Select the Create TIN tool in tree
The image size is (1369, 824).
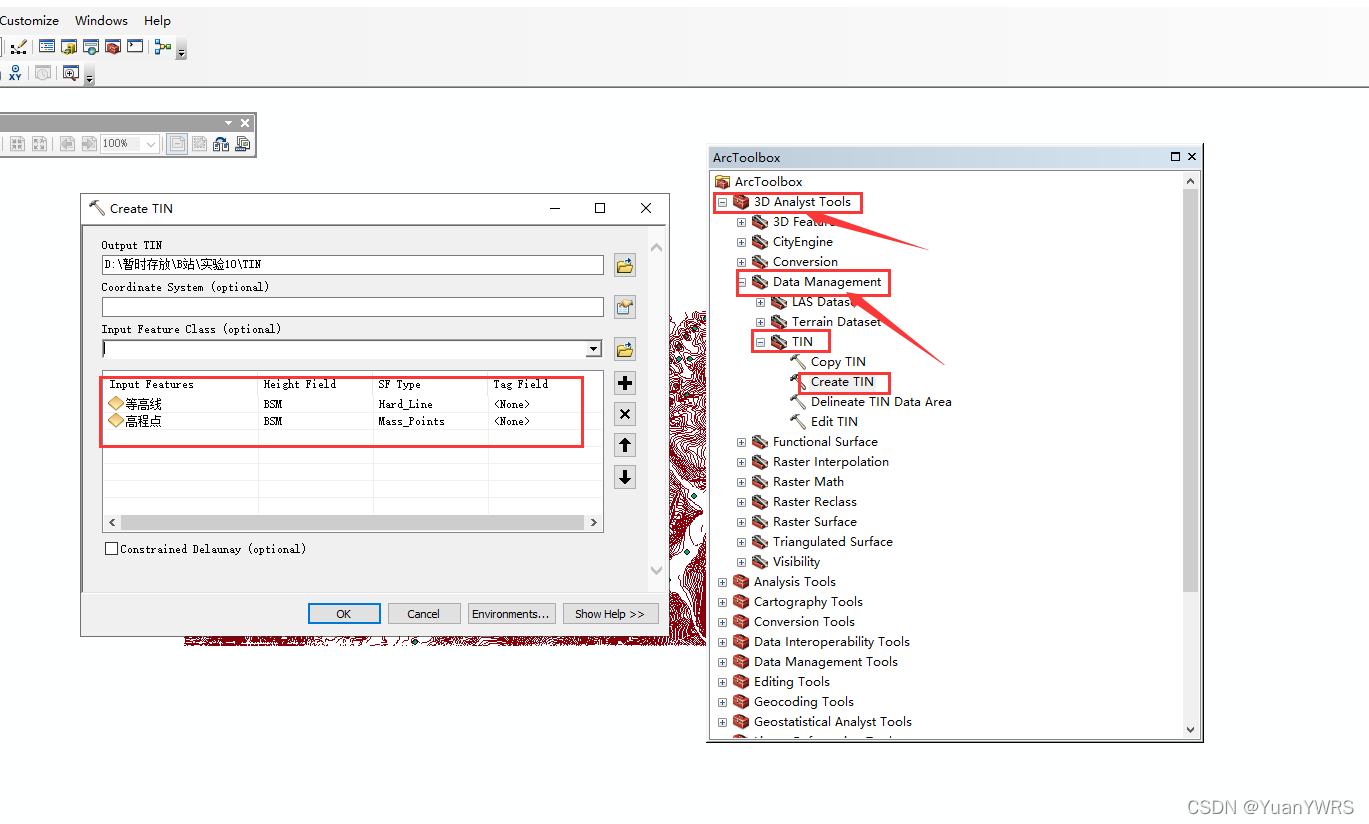click(x=842, y=382)
